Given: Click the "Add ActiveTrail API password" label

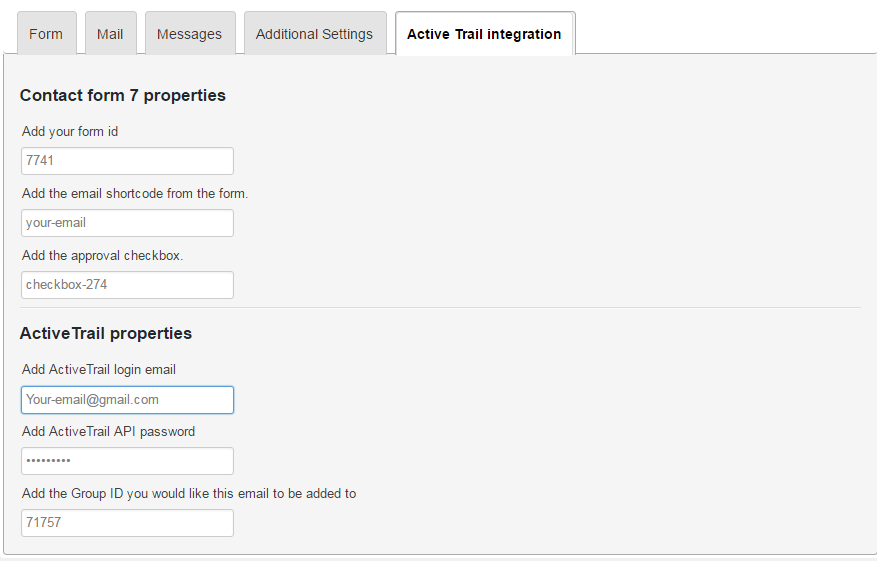Looking at the screenshot, I should pos(108,431).
